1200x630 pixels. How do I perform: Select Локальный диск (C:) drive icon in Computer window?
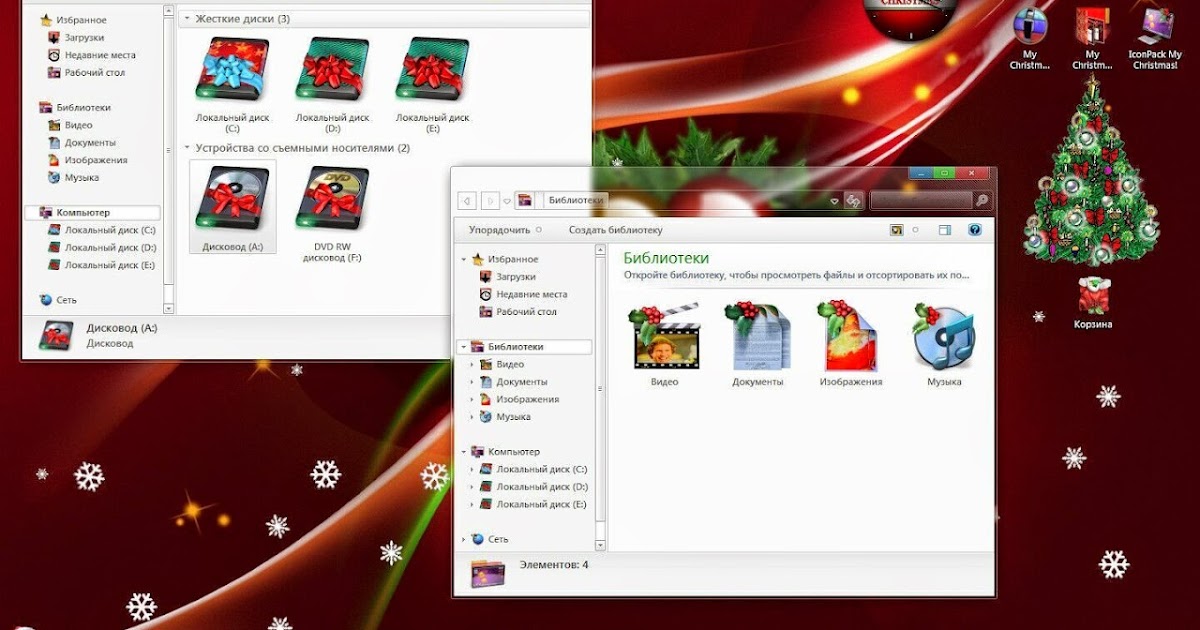[232, 70]
